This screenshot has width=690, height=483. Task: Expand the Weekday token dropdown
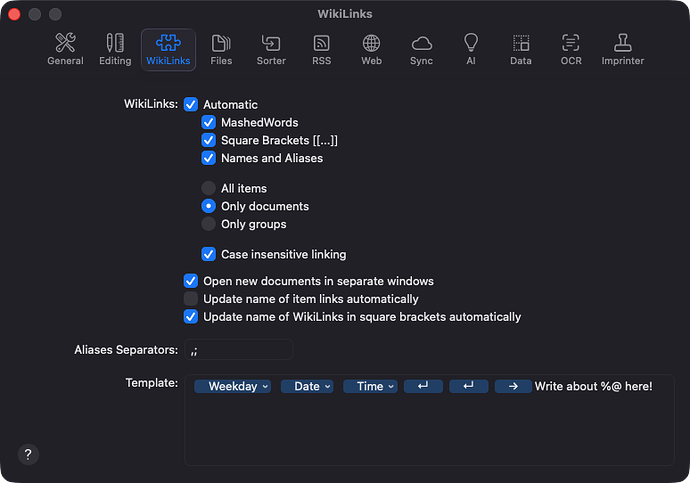233,386
